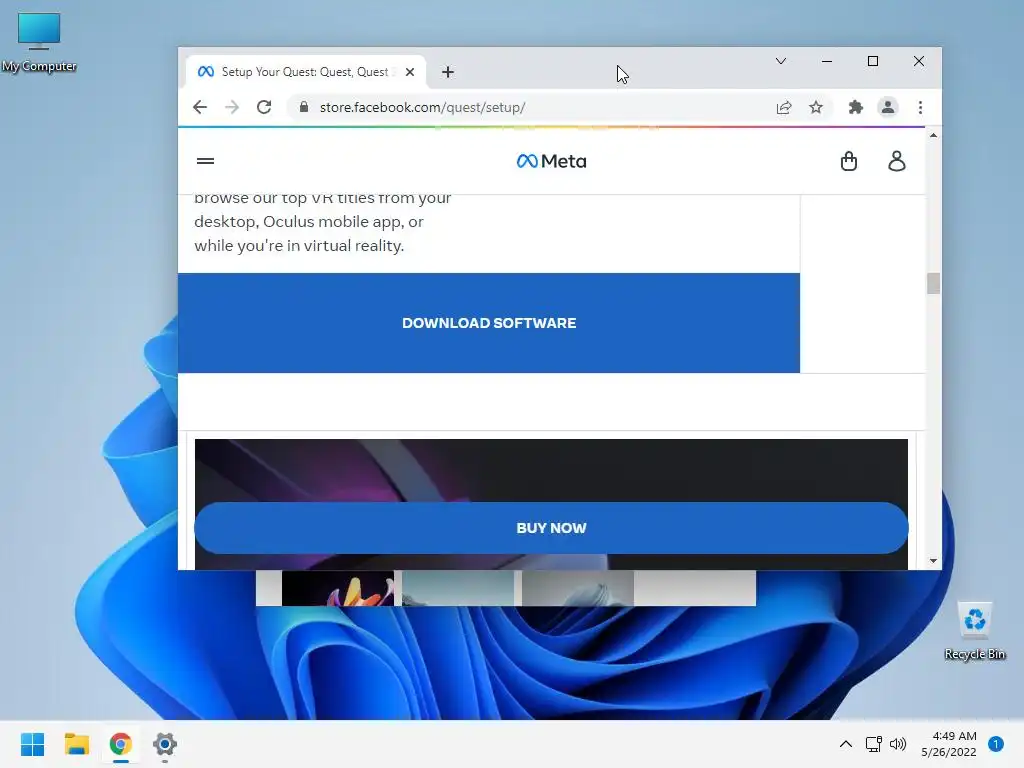Open Chrome's three-dot menu
1024x768 pixels.
tap(920, 107)
